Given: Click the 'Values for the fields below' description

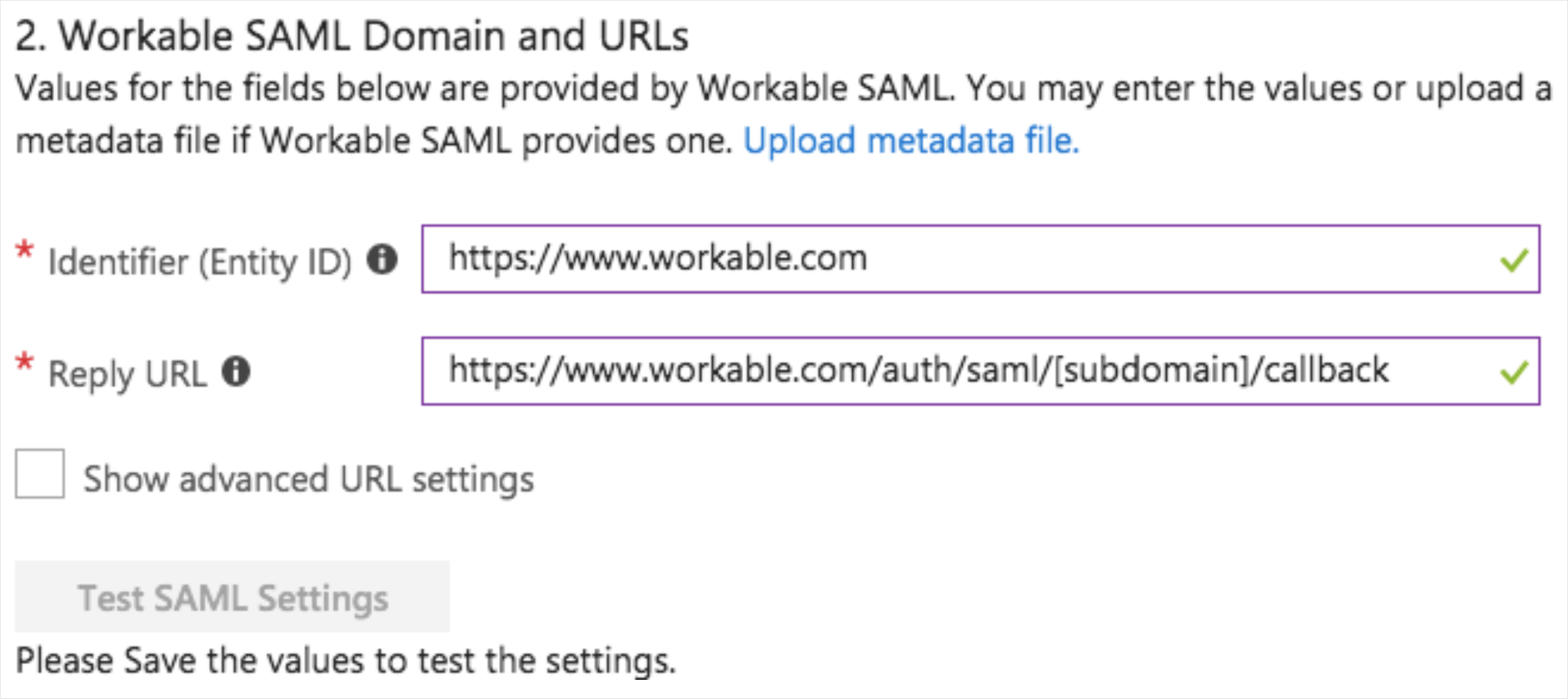Looking at the screenshot, I should pyautogui.click(x=783, y=114).
